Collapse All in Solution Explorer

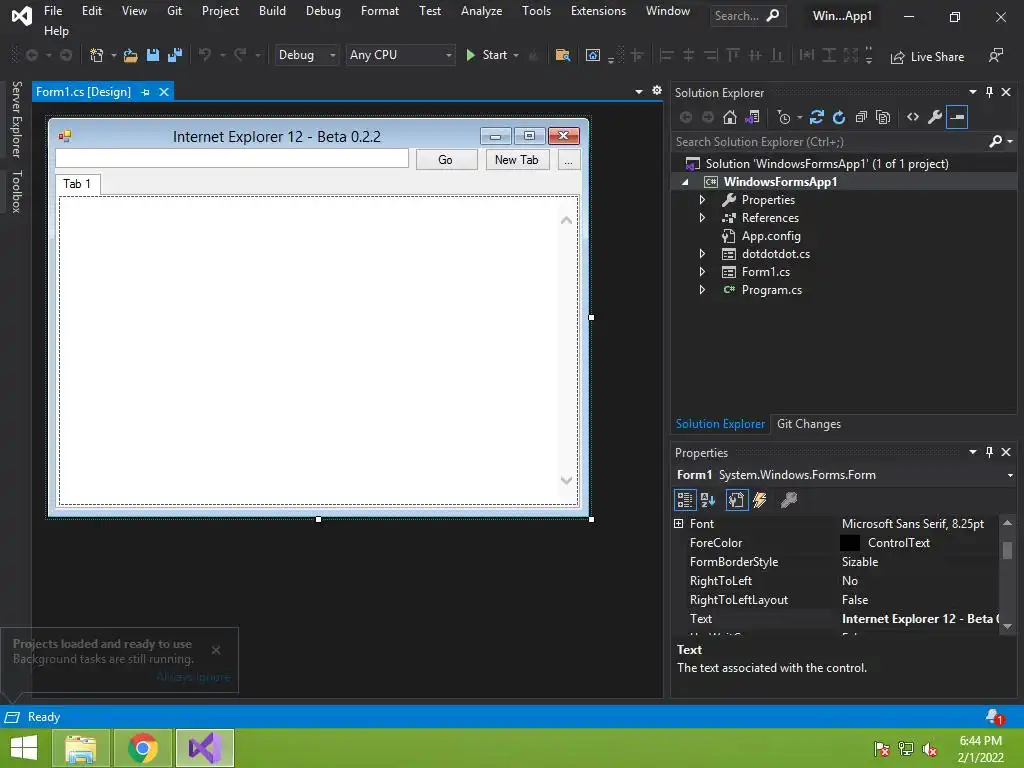pos(861,118)
